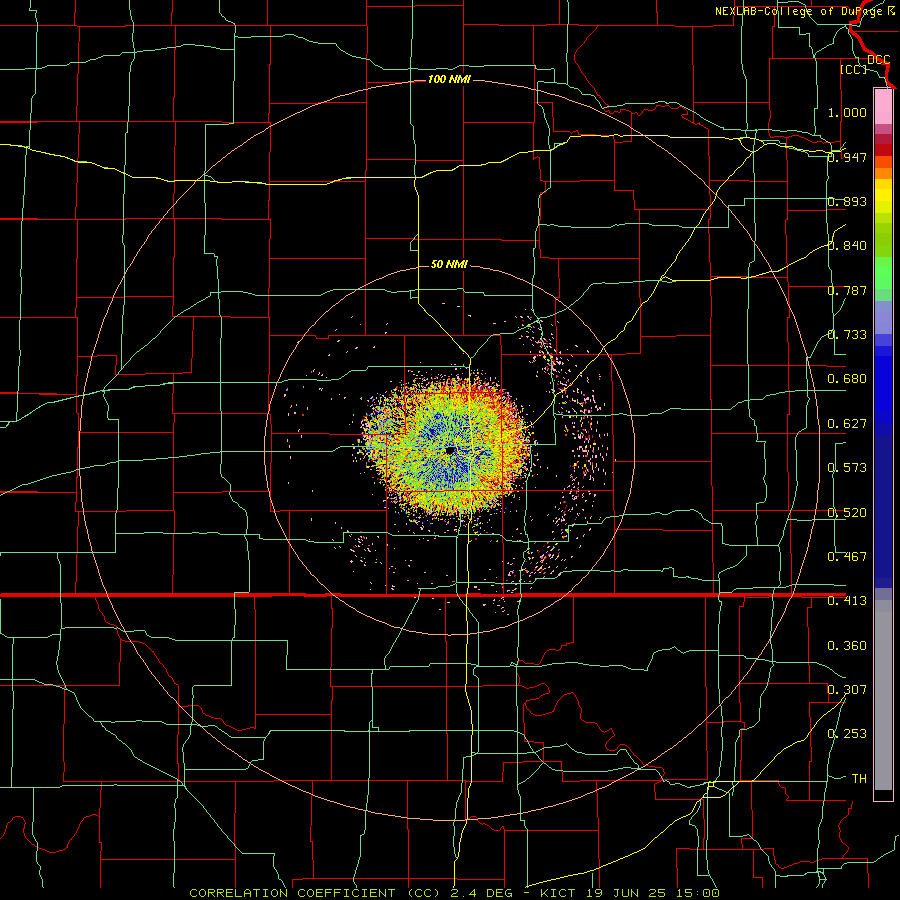Click the 15:00 time stamp in caption

[698, 893]
